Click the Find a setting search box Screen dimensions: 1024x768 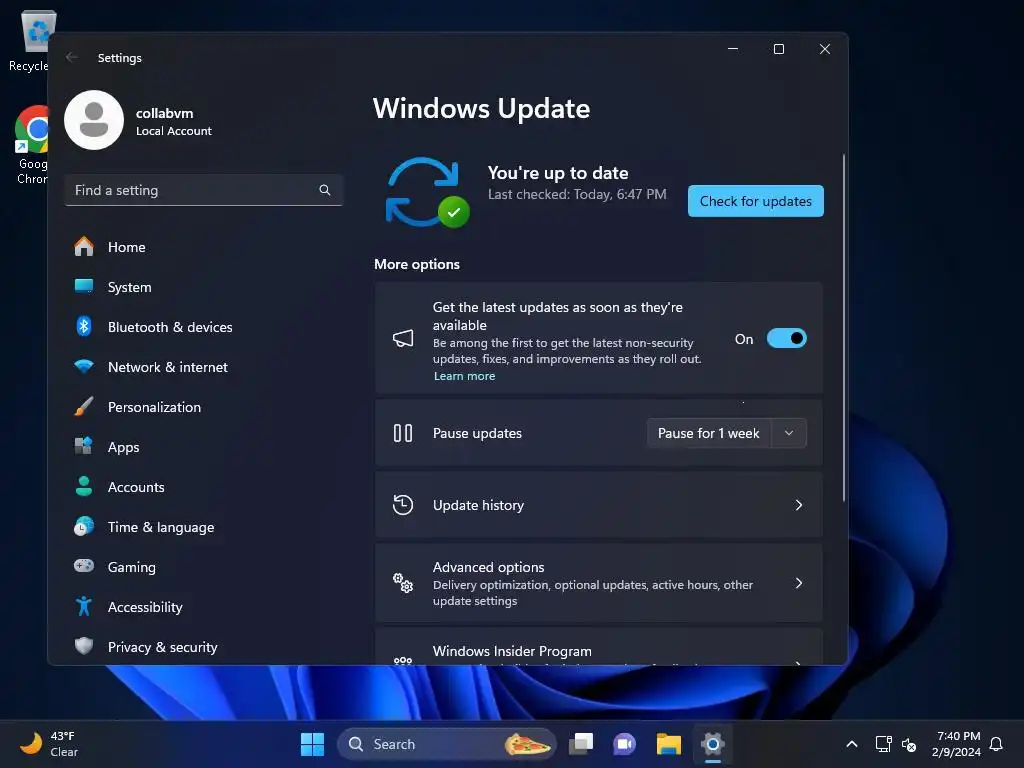click(x=204, y=190)
